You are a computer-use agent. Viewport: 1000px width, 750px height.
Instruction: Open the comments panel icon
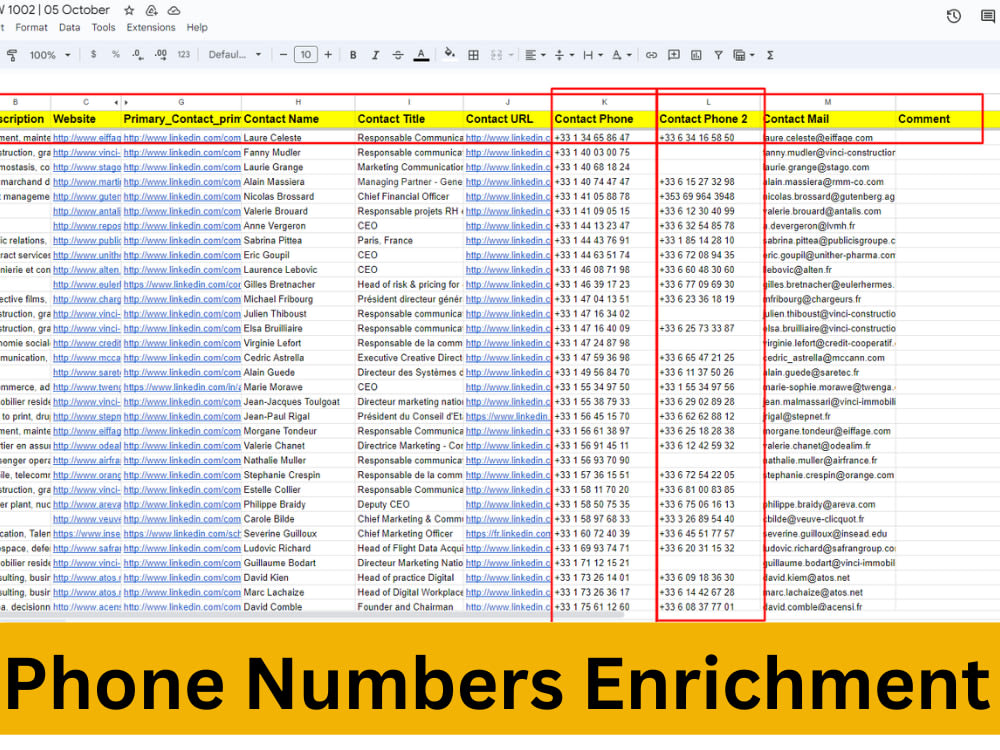tap(988, 17)
